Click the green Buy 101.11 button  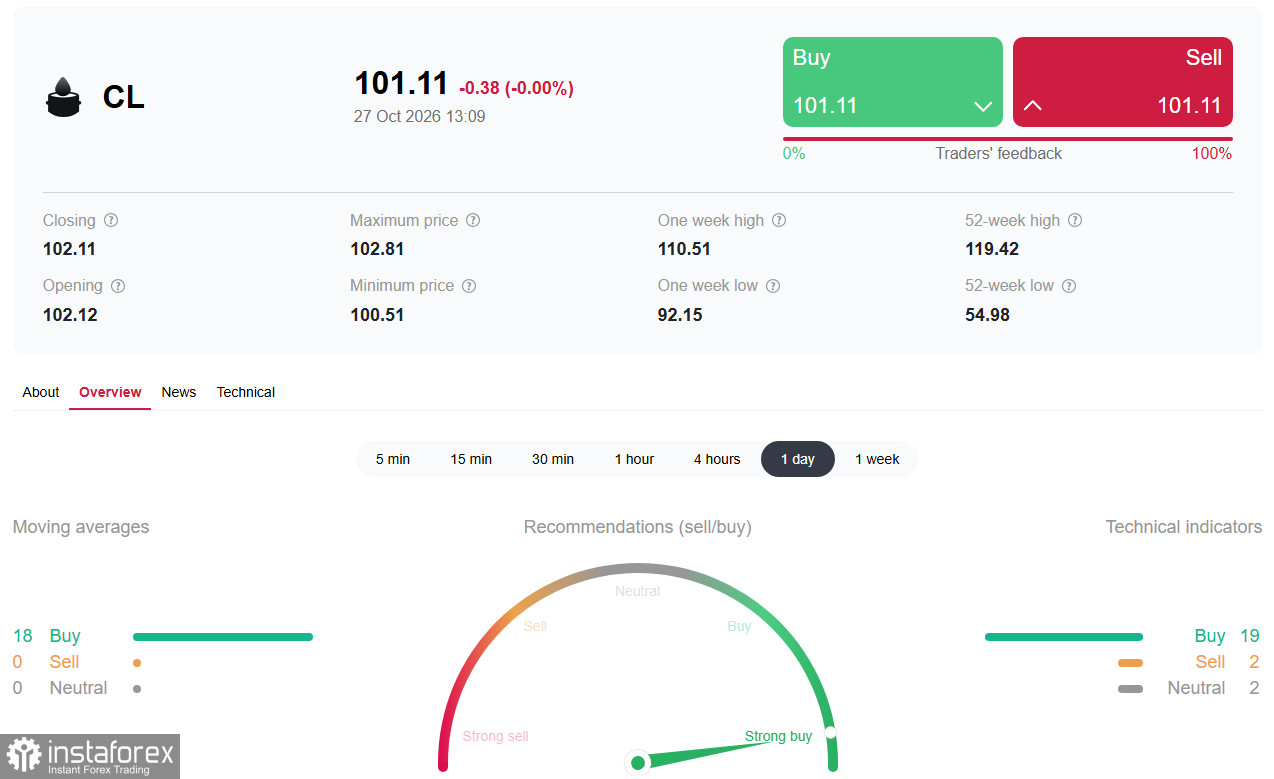(893, 82)
